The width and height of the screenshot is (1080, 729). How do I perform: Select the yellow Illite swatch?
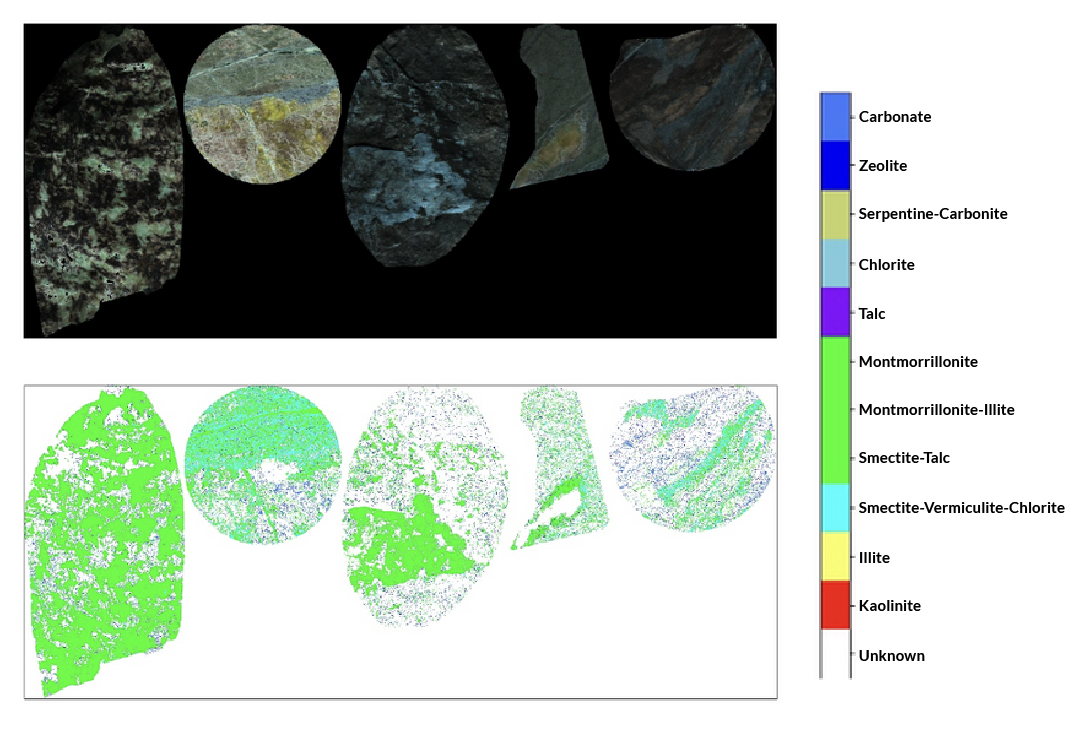pyautogui.click(x=835, y=557)
